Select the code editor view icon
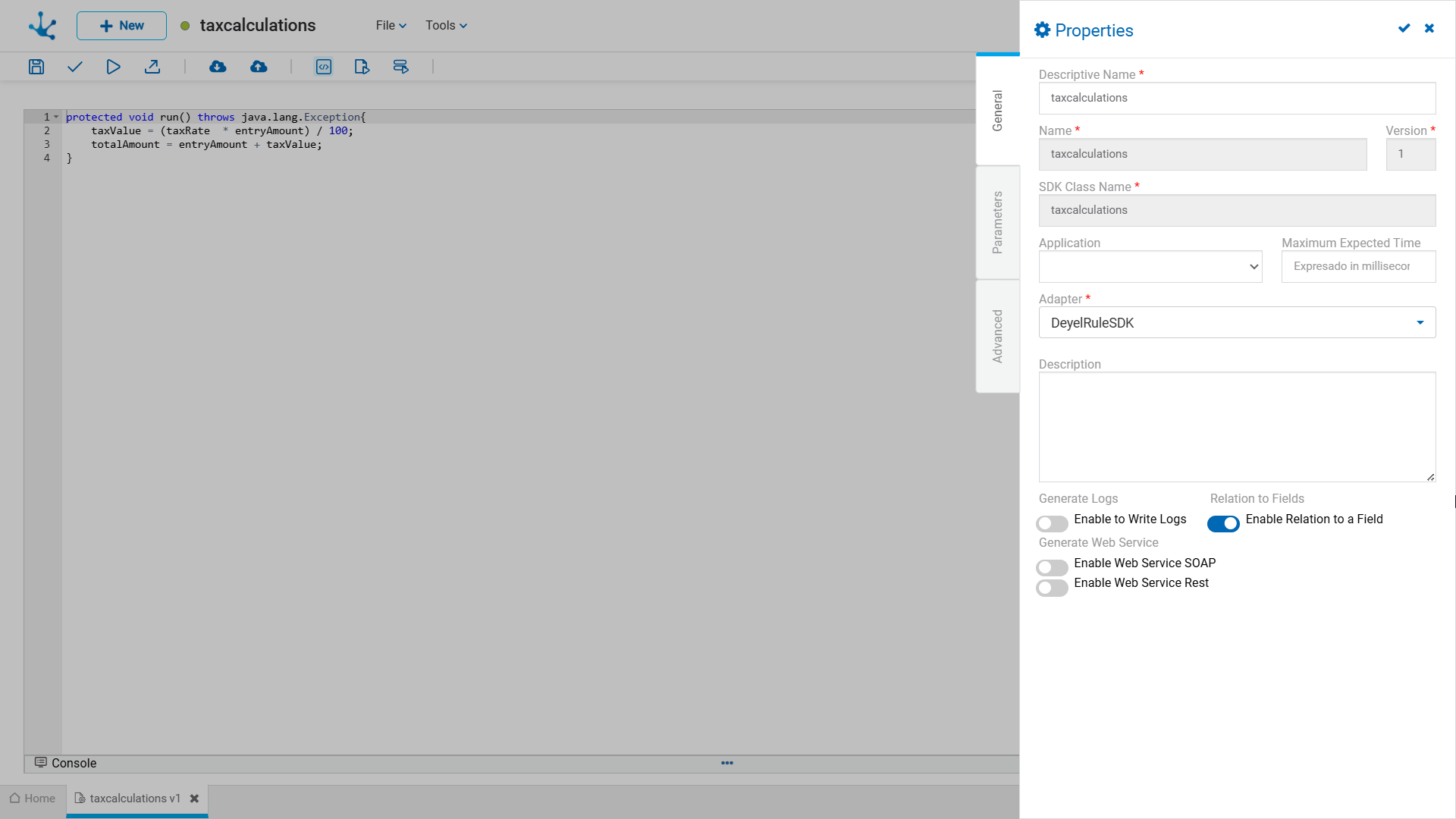This screenshot has height=819, width=1456. pyautogui.click(x=324, y=67)
